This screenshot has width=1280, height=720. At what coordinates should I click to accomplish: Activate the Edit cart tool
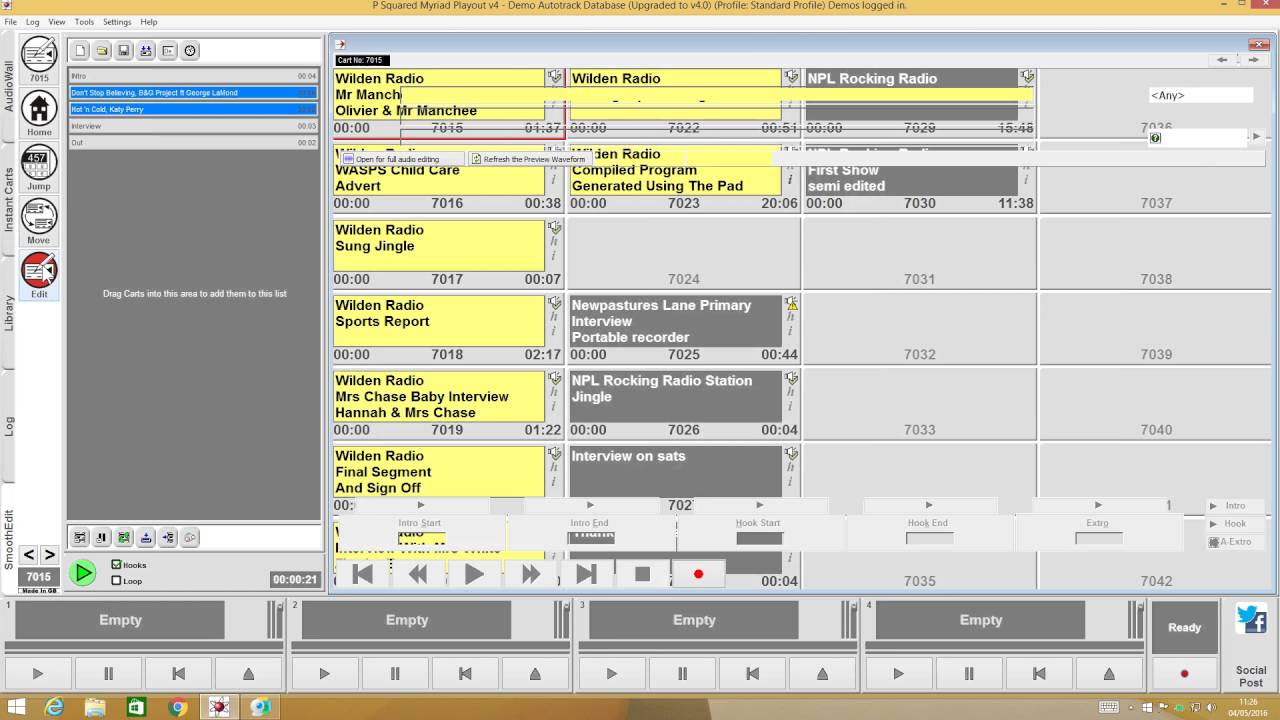click(x=39, y=276)
